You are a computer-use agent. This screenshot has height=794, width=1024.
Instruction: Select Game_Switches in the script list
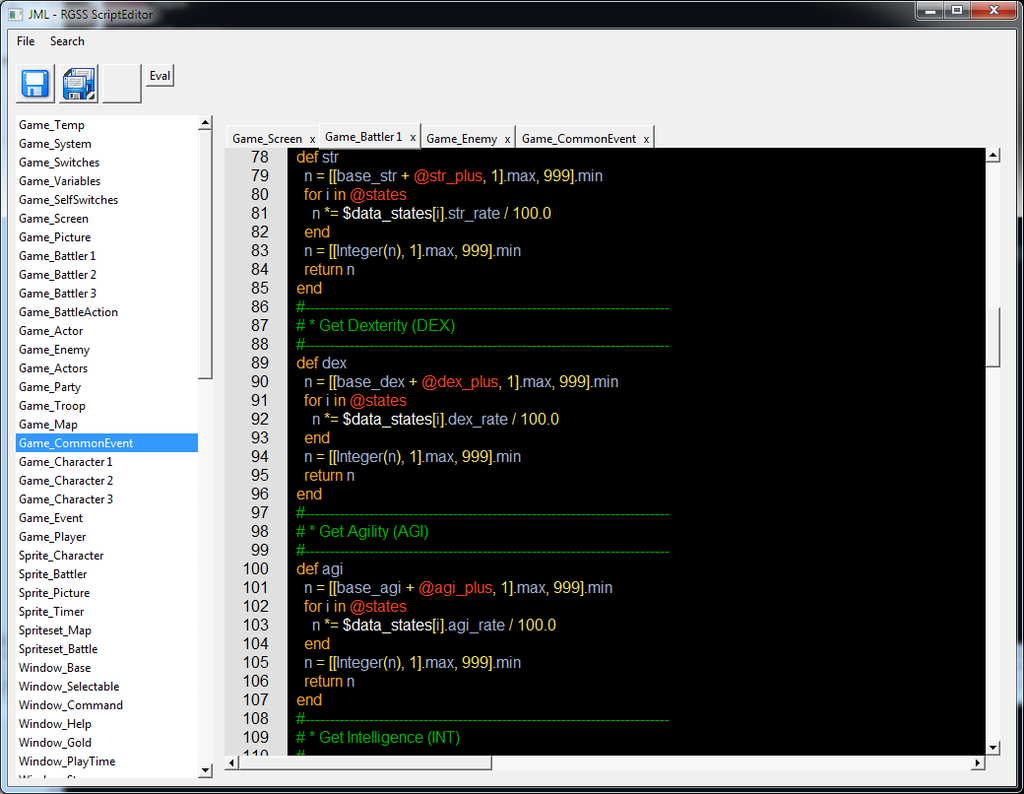click(106, 162)
